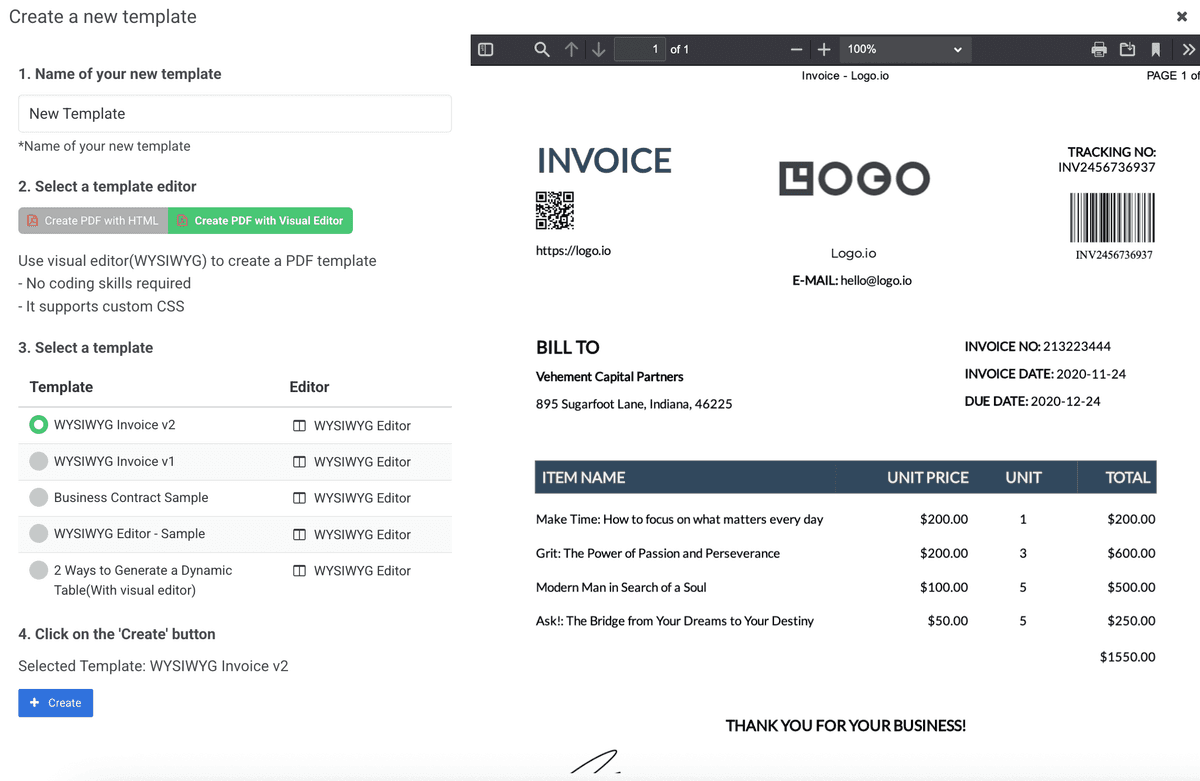1200x781 pixels.
Task: Go to previous page arrow
Action: (x=571, y=49)
